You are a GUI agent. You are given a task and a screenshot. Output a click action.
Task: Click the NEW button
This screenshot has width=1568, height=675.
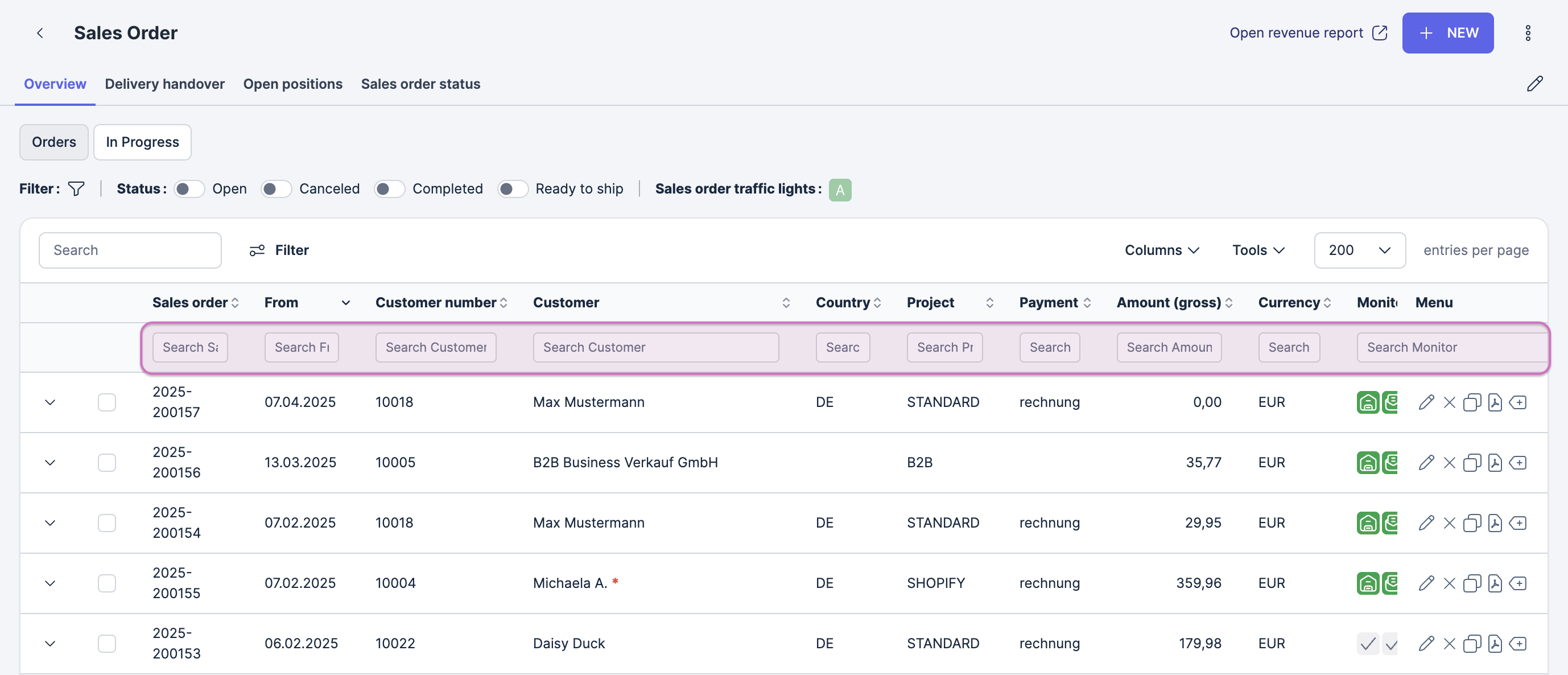coord(1447,33)
